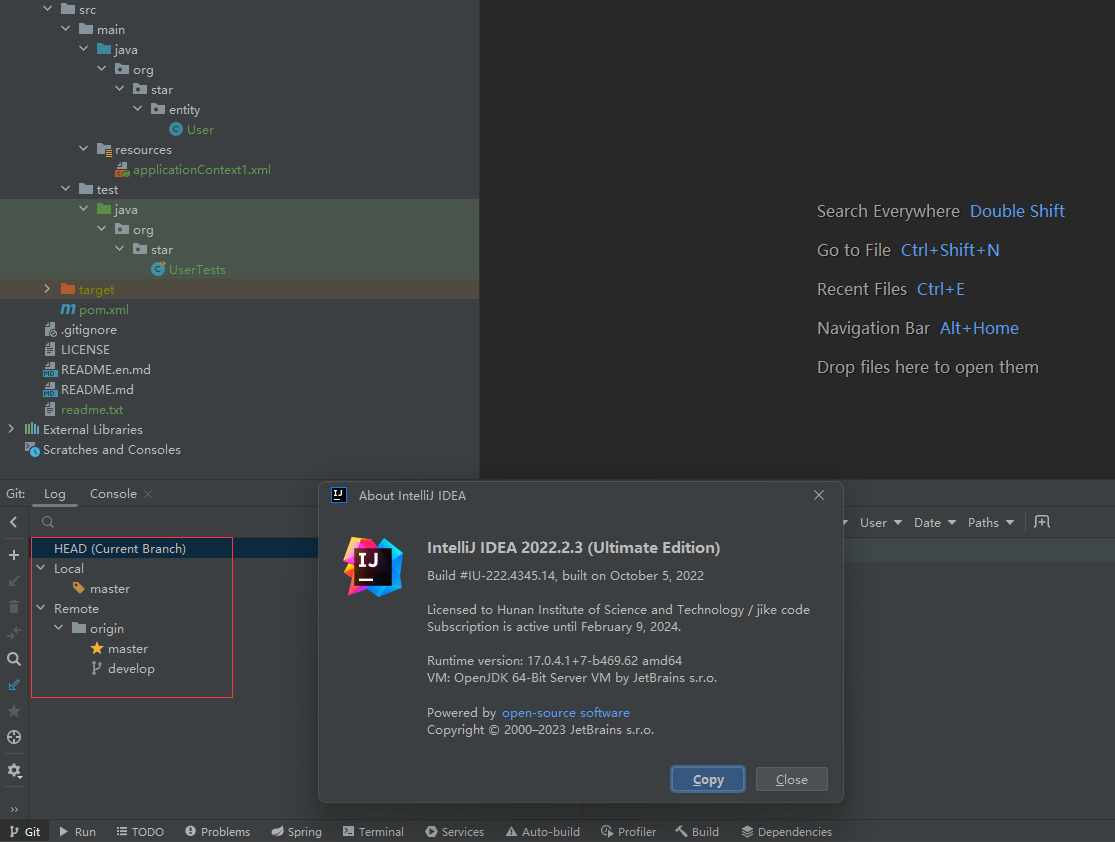Viewport: 1115px width, 842px height.
Task: Open the new Git log tab icon
Action: [x=1042, y=522]
